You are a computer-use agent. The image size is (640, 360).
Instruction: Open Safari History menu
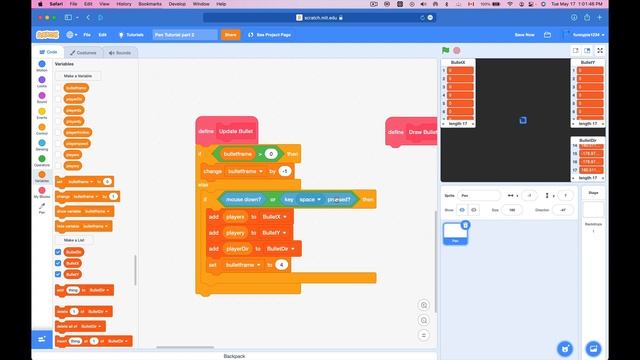coord(124,4)
